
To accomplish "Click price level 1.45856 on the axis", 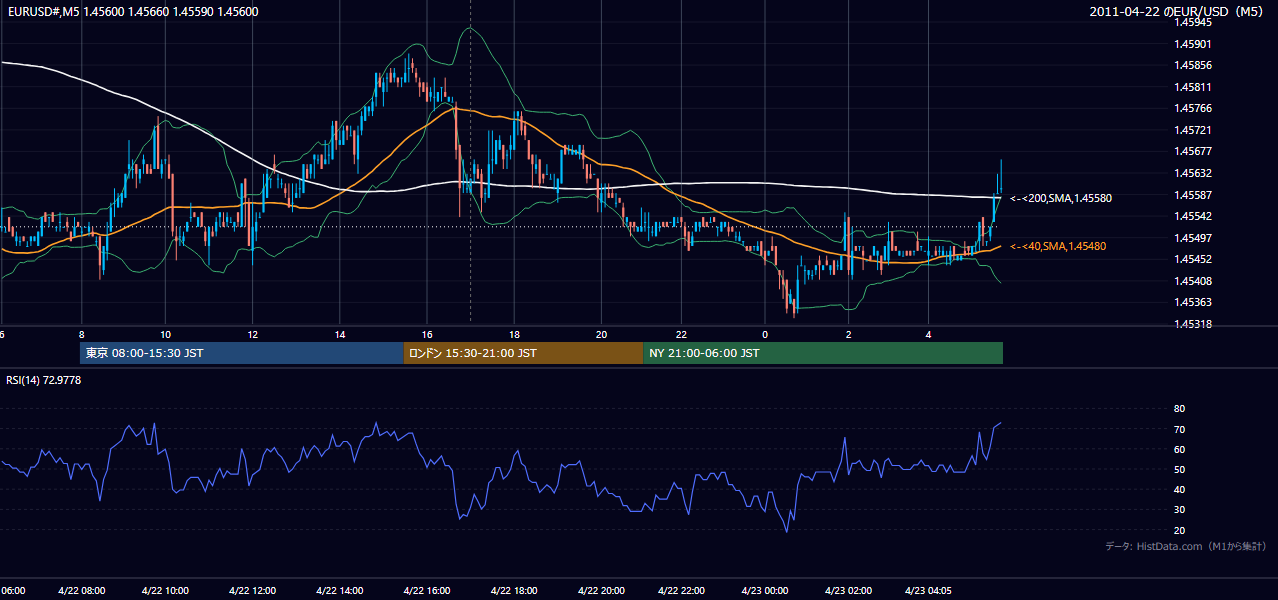I will click(1192, 65).
